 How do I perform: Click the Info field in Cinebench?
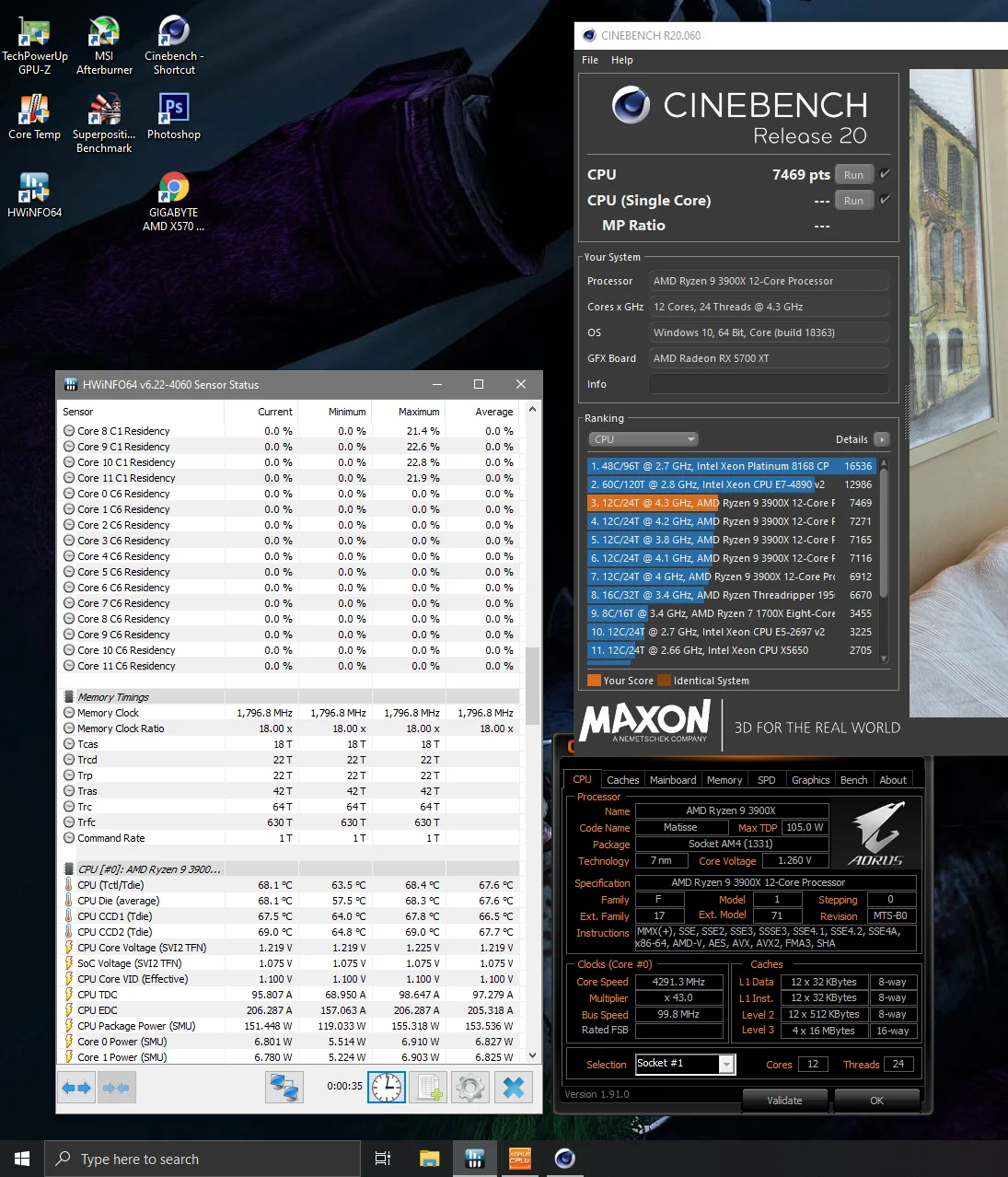click(x=770, y=384)
